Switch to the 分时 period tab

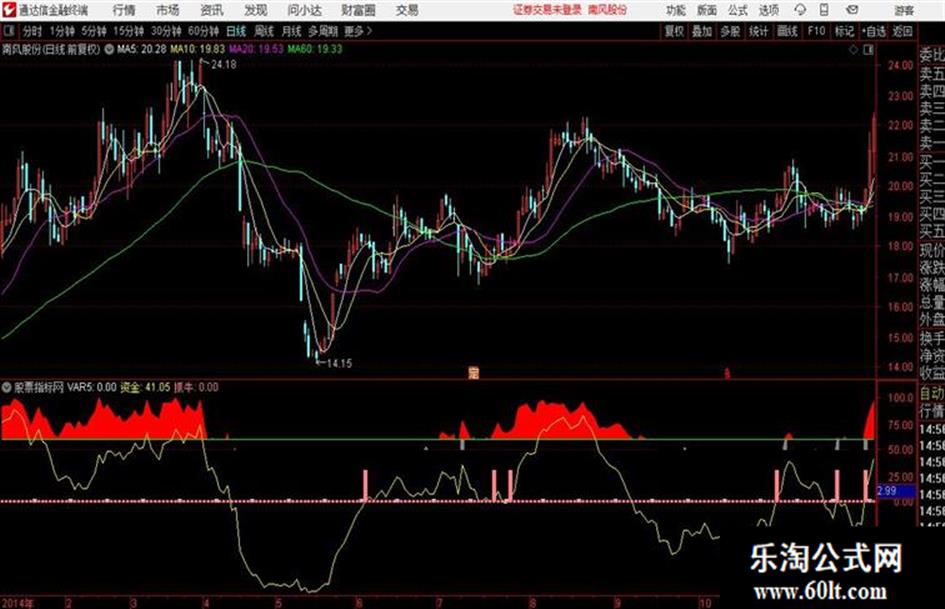coord(33,31)
